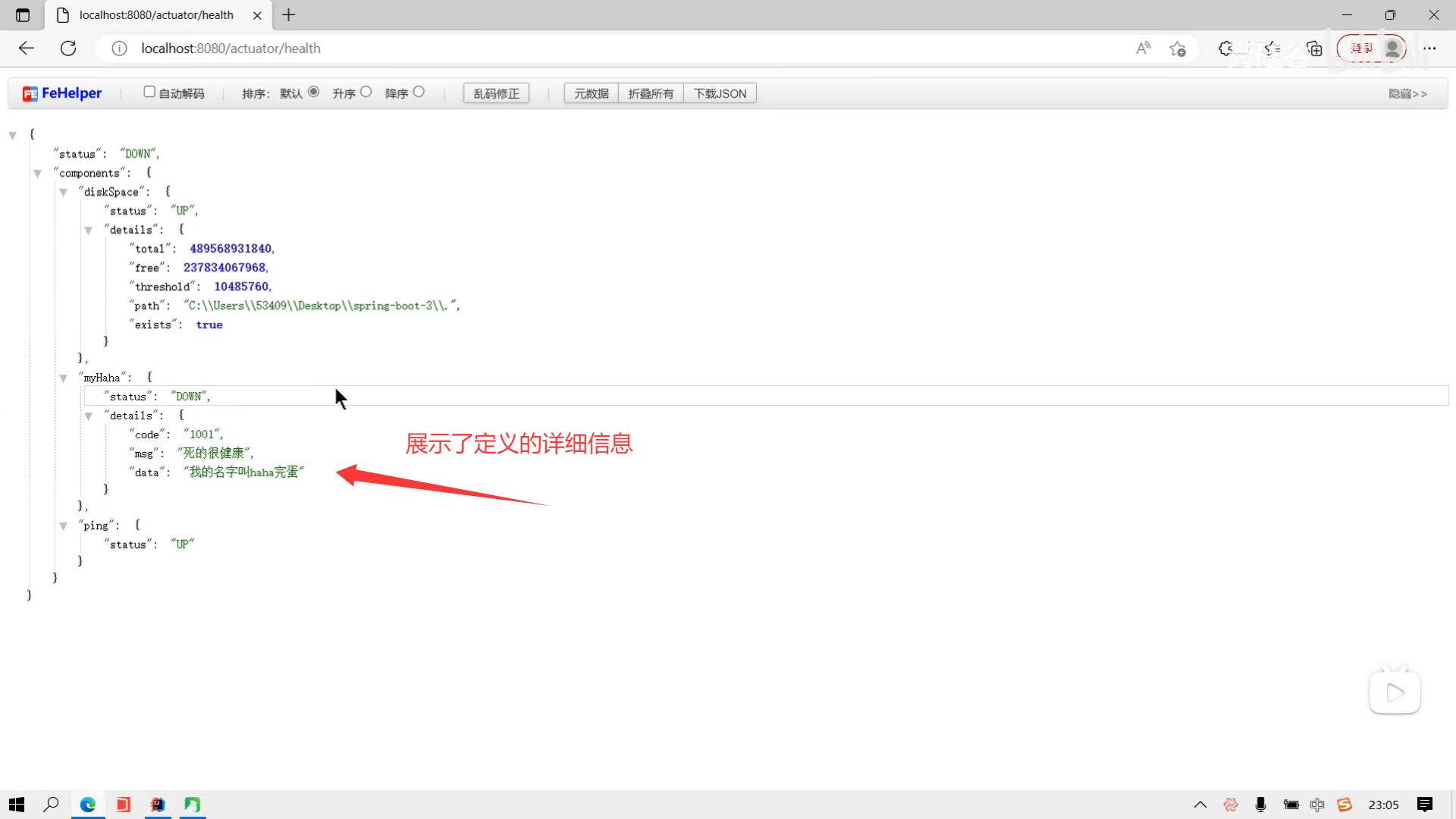Click the 折叠所有 button
This screenshot has width=1456, height=819.
pyautogui.click(x=651, y=93)
